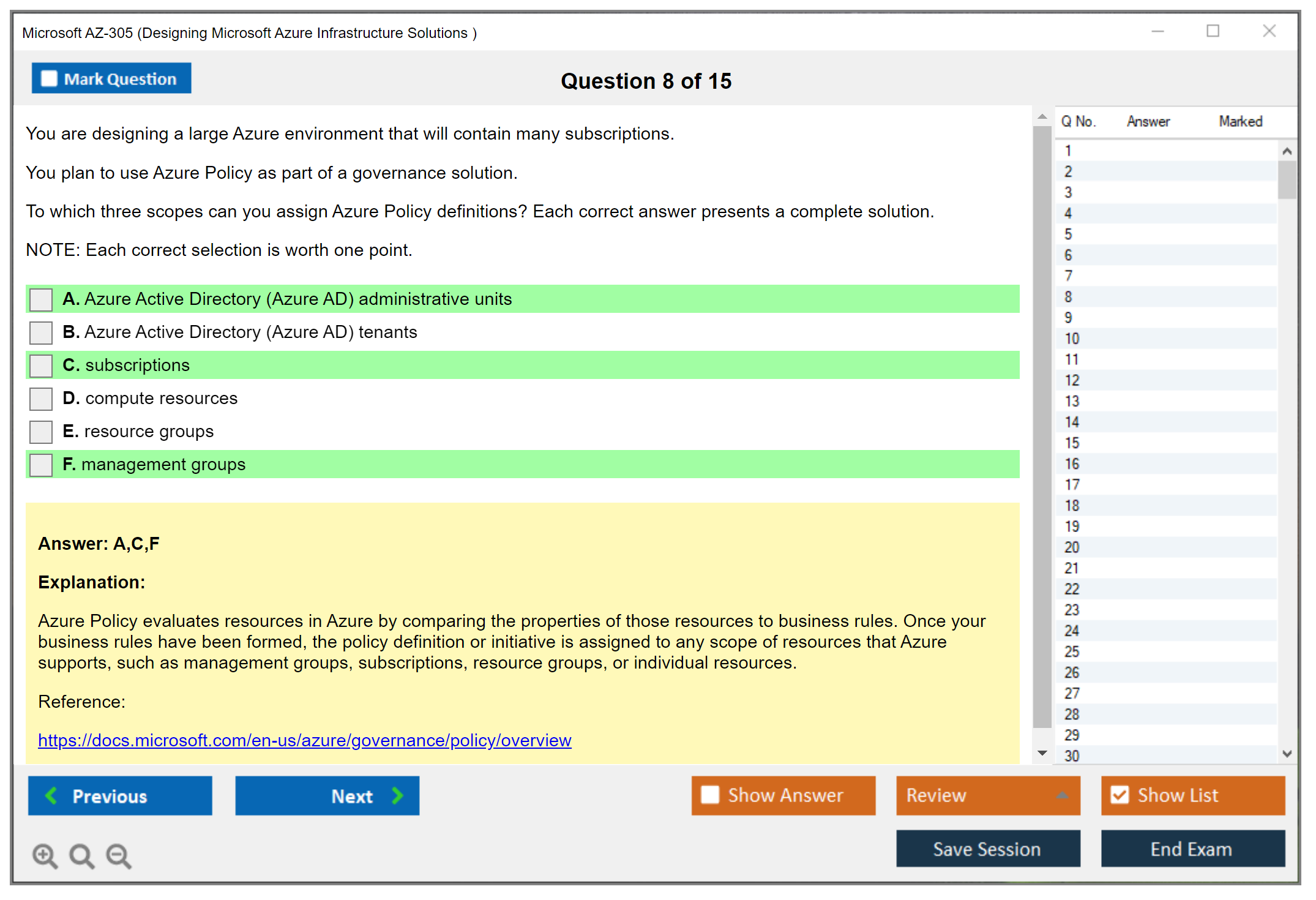The height and width of the screenshot is (900, 1316).
Task: Expand the Review dropdown arrow
Action: 1062,795
